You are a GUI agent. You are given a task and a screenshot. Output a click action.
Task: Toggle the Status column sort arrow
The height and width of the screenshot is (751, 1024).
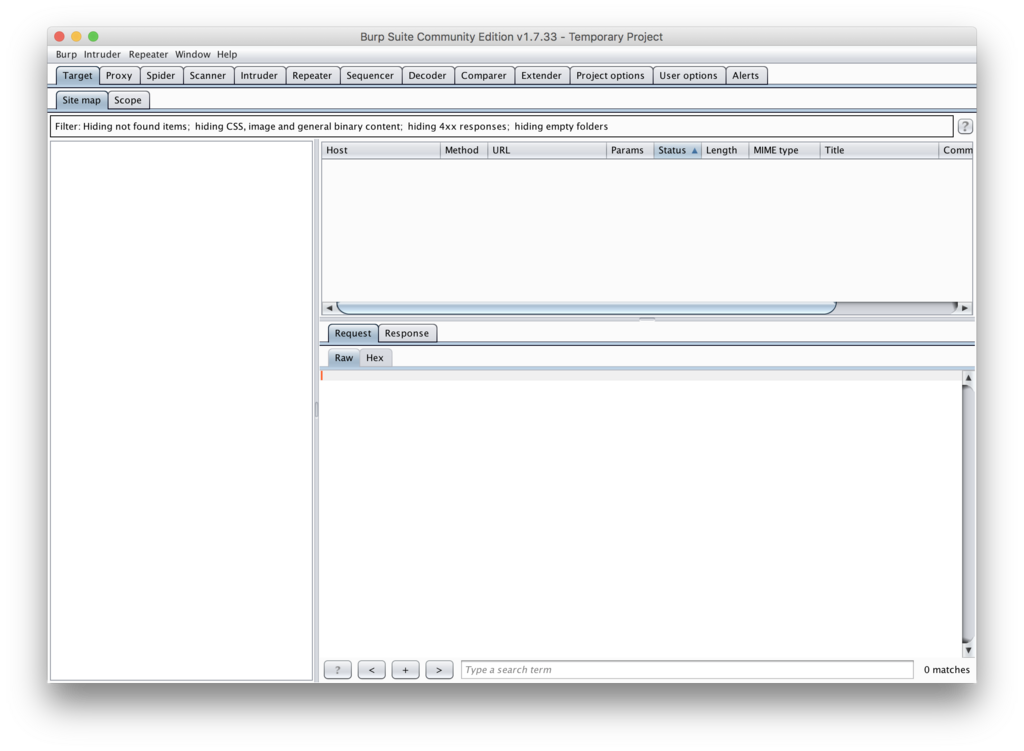coord(694,150)
